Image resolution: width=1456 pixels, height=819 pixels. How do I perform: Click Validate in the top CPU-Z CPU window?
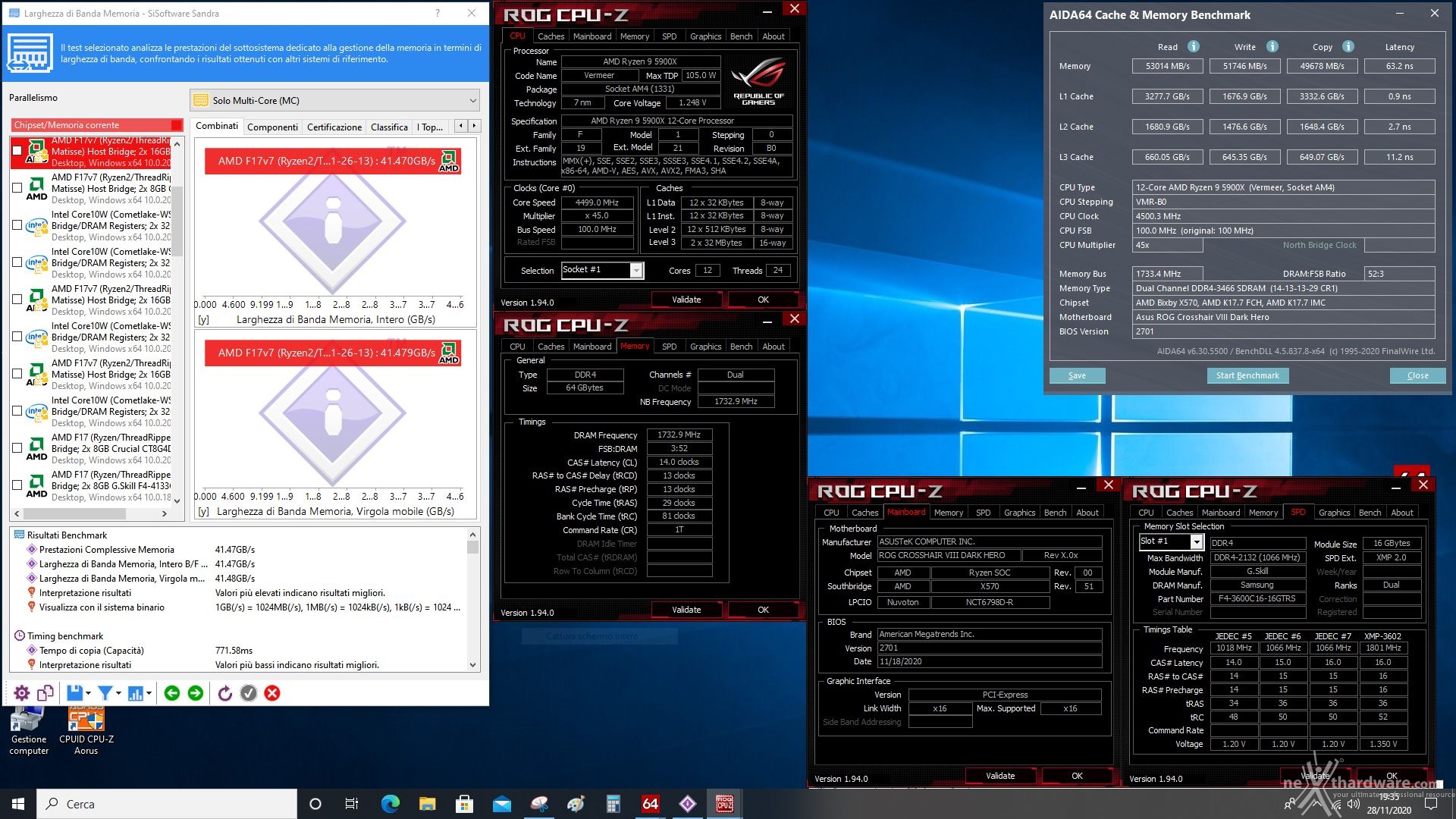click(686, 300)
